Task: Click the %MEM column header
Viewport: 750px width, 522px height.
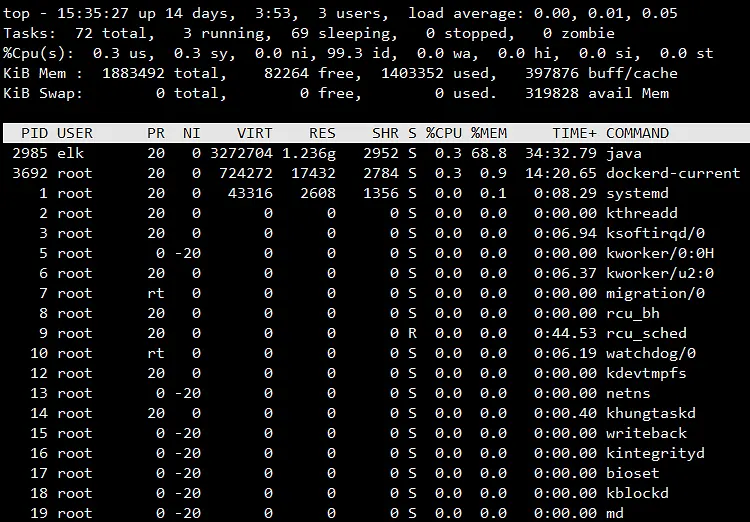Action: 489,133
